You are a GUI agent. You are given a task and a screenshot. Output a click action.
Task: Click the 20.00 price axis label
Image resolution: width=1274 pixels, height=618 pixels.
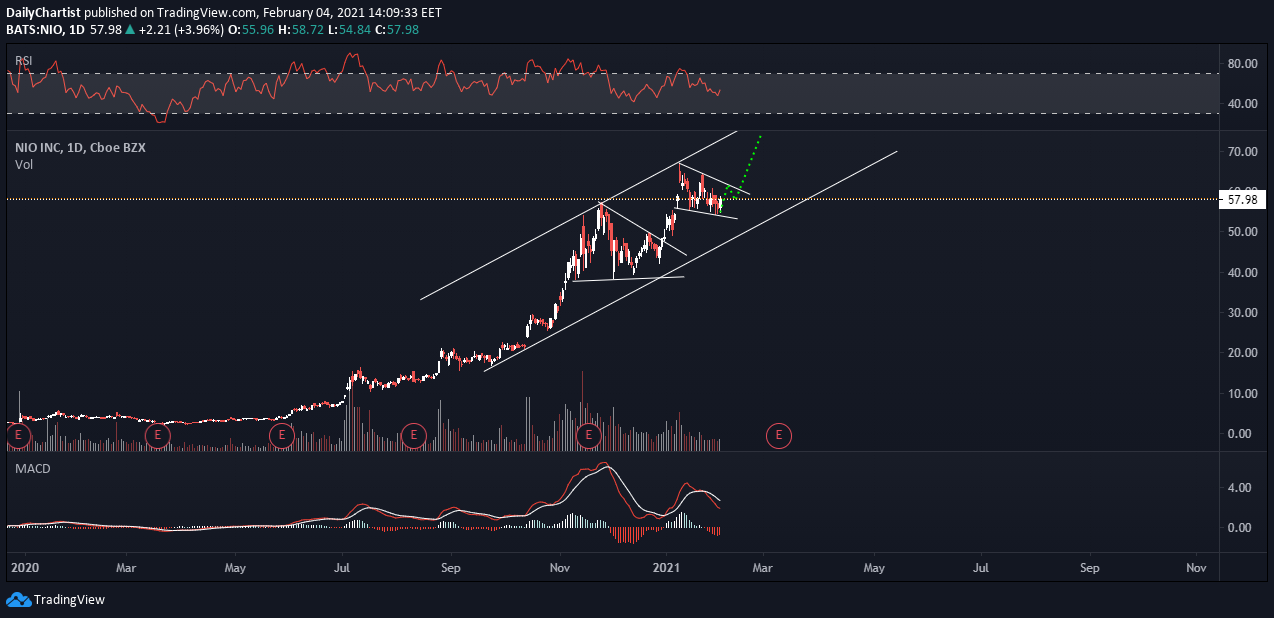point(1241,353)
